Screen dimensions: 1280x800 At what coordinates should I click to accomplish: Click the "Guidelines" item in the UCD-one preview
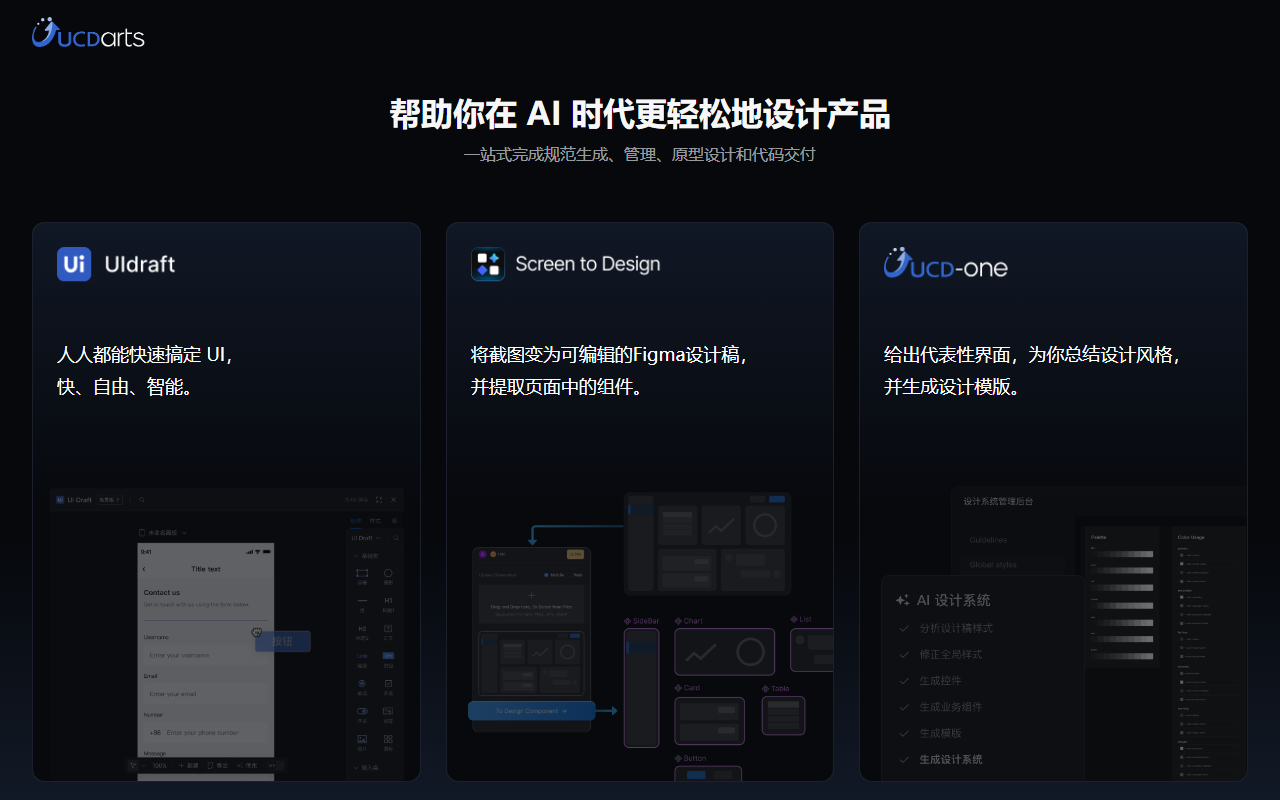(x=988, y=540)
